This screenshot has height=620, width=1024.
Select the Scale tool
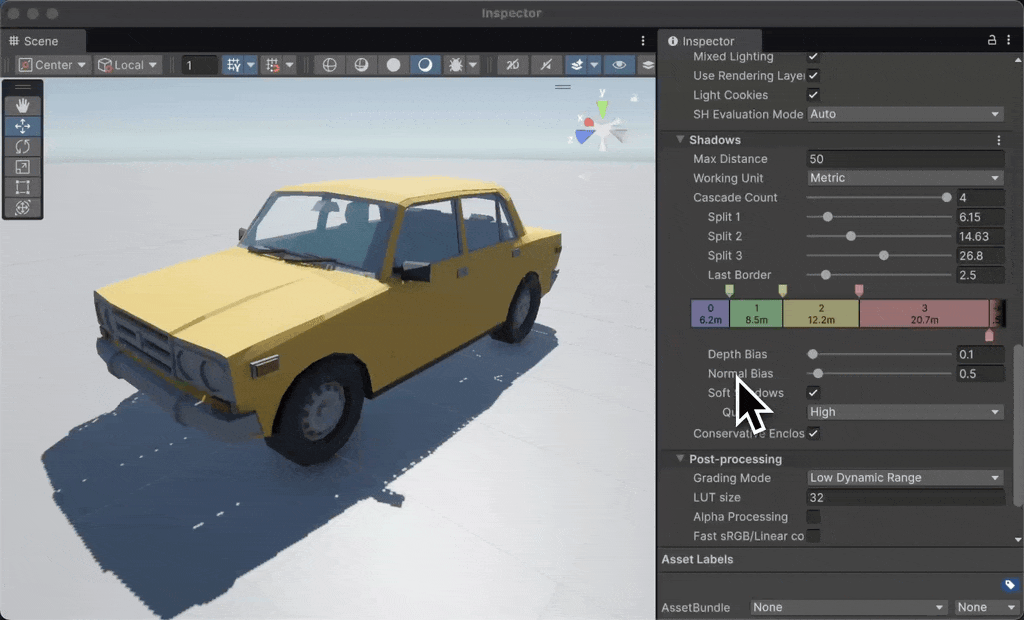click(x=21, y=166)
